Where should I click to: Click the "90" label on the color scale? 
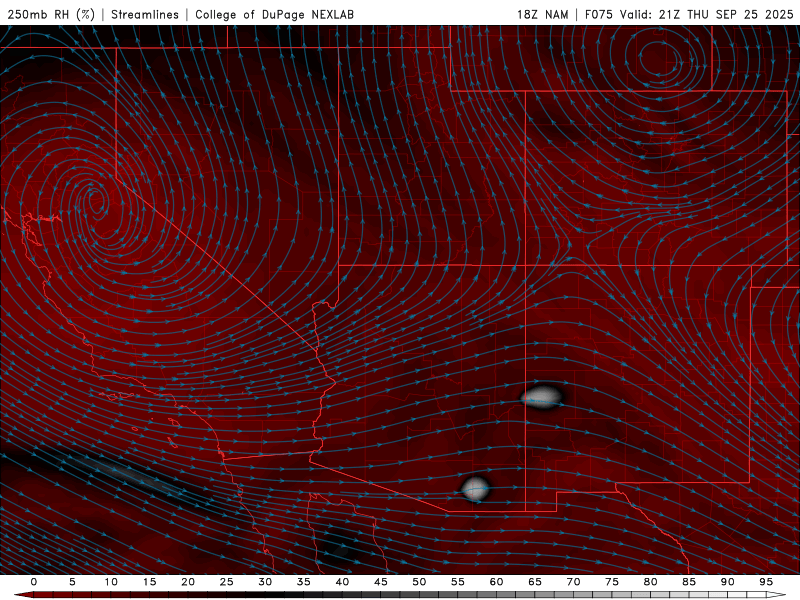pos(727,582)
